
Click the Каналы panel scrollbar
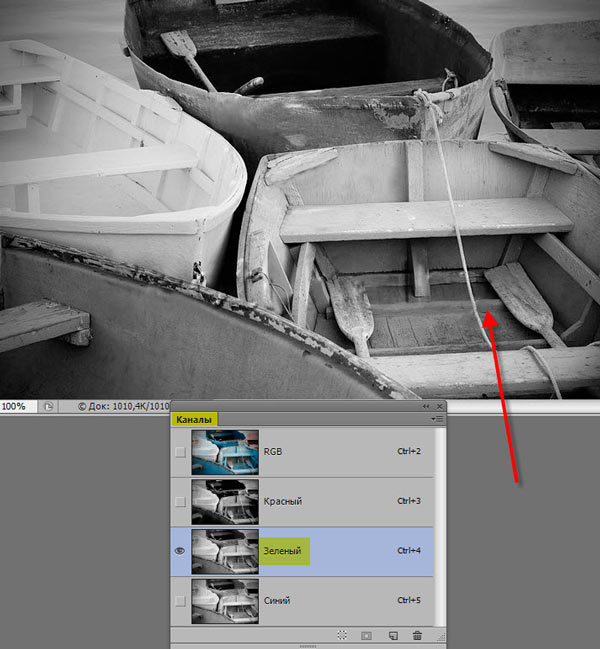(x=440, y=526)
